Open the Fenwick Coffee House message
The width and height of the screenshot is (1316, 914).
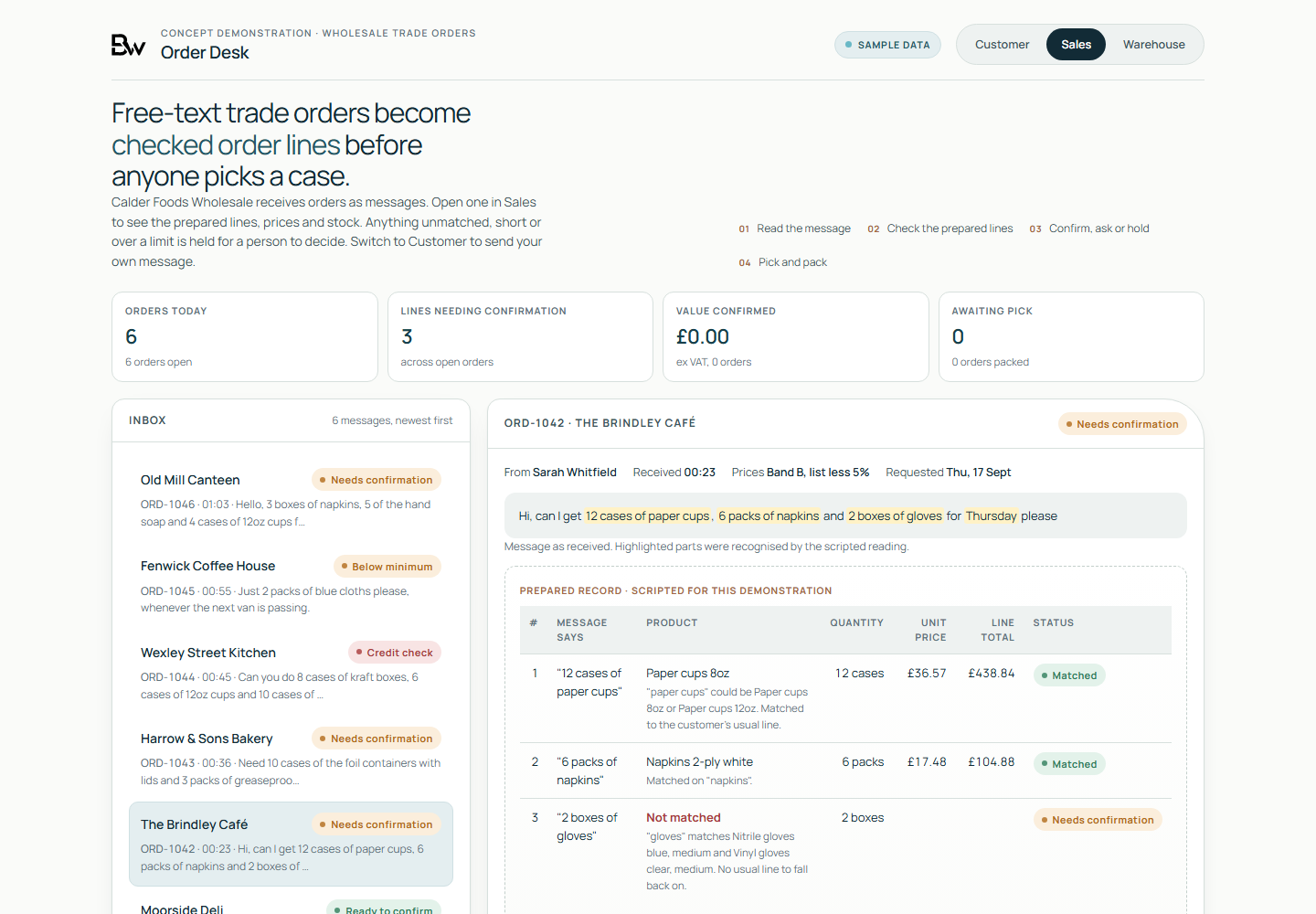click(291, 586)
